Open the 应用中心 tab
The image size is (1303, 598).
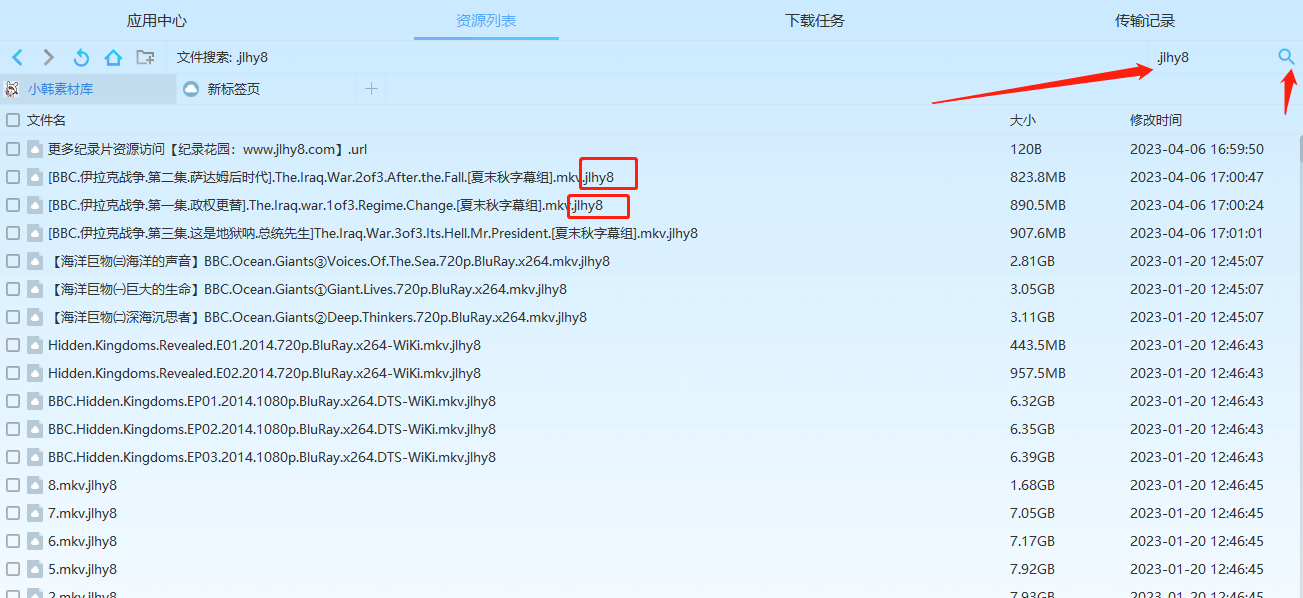(157, 19)
